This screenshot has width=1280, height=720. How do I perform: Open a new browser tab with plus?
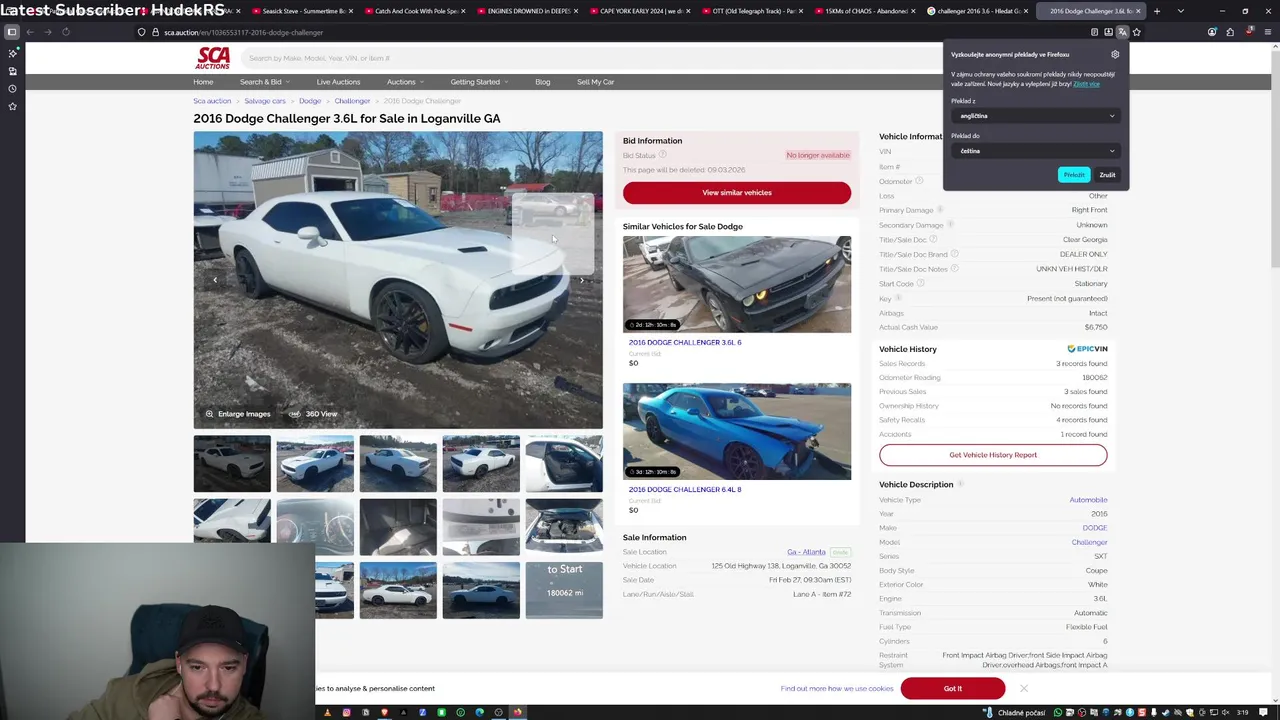pyautogui.click(x=1157, y=11)
